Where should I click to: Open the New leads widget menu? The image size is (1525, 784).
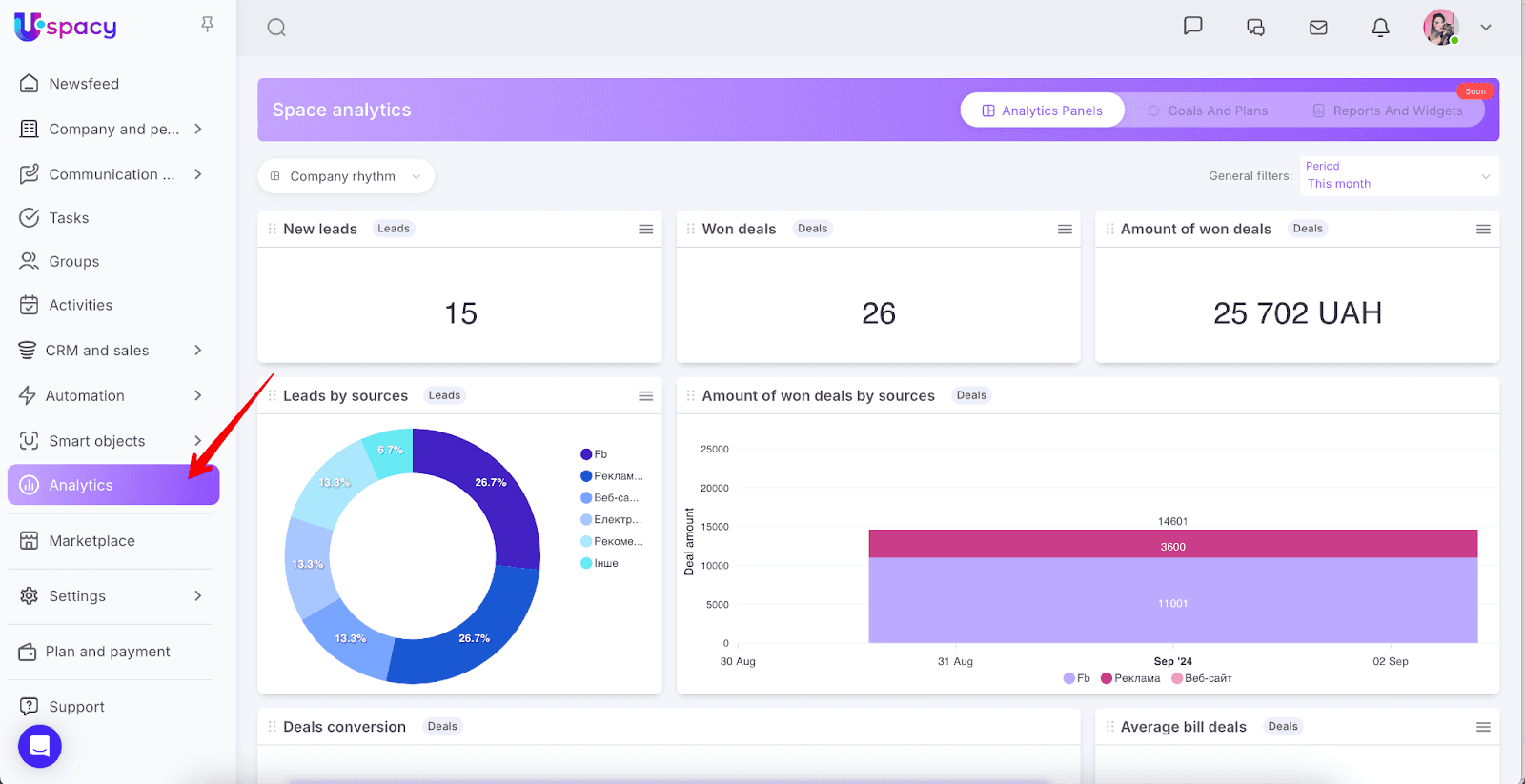point(645,230)
